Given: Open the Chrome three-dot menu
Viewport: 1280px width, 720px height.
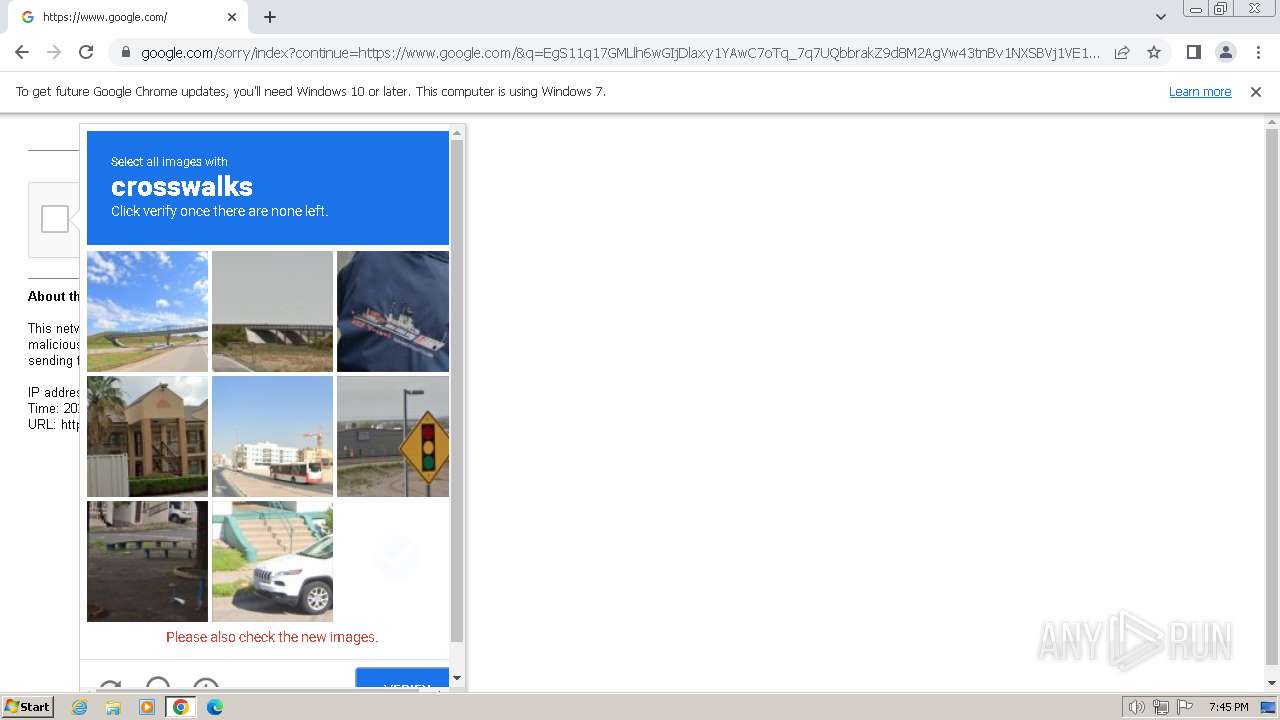Looking at the screenshot, I should (x=1258, y=52).
